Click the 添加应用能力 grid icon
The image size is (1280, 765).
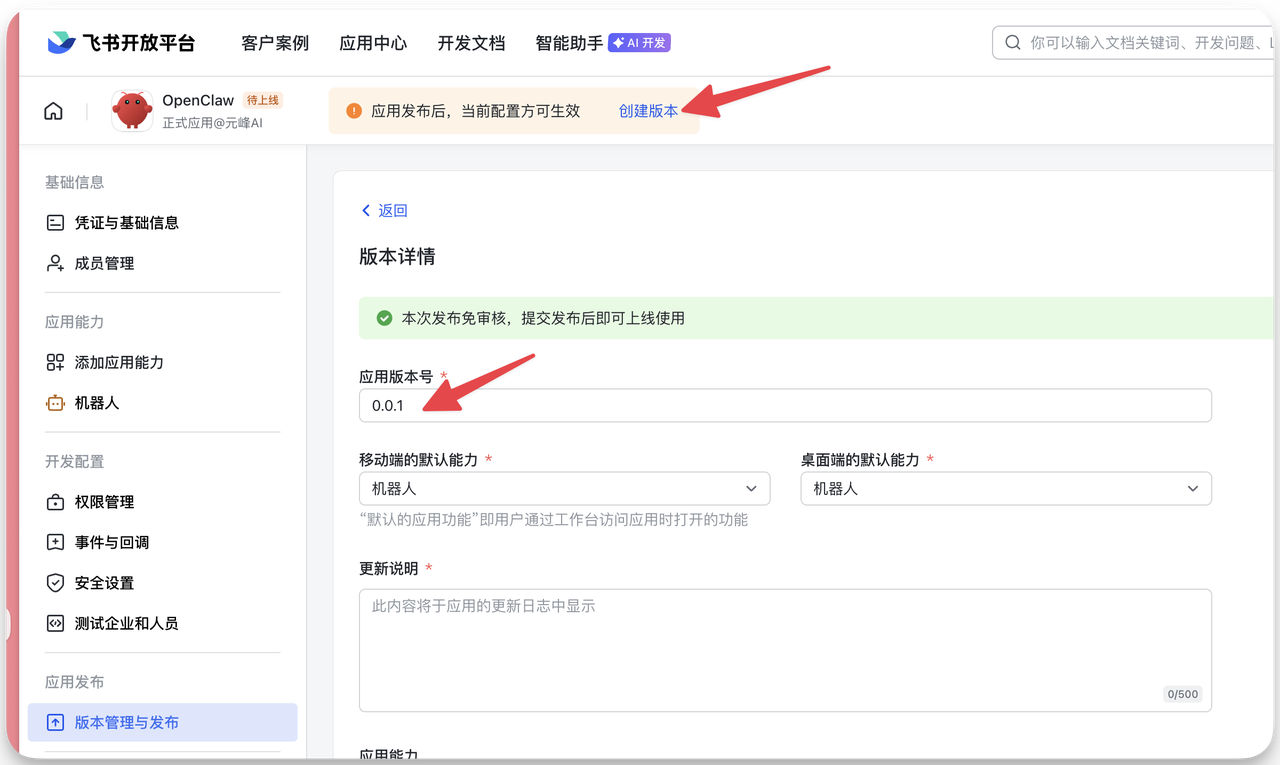[x=56, y=362]
